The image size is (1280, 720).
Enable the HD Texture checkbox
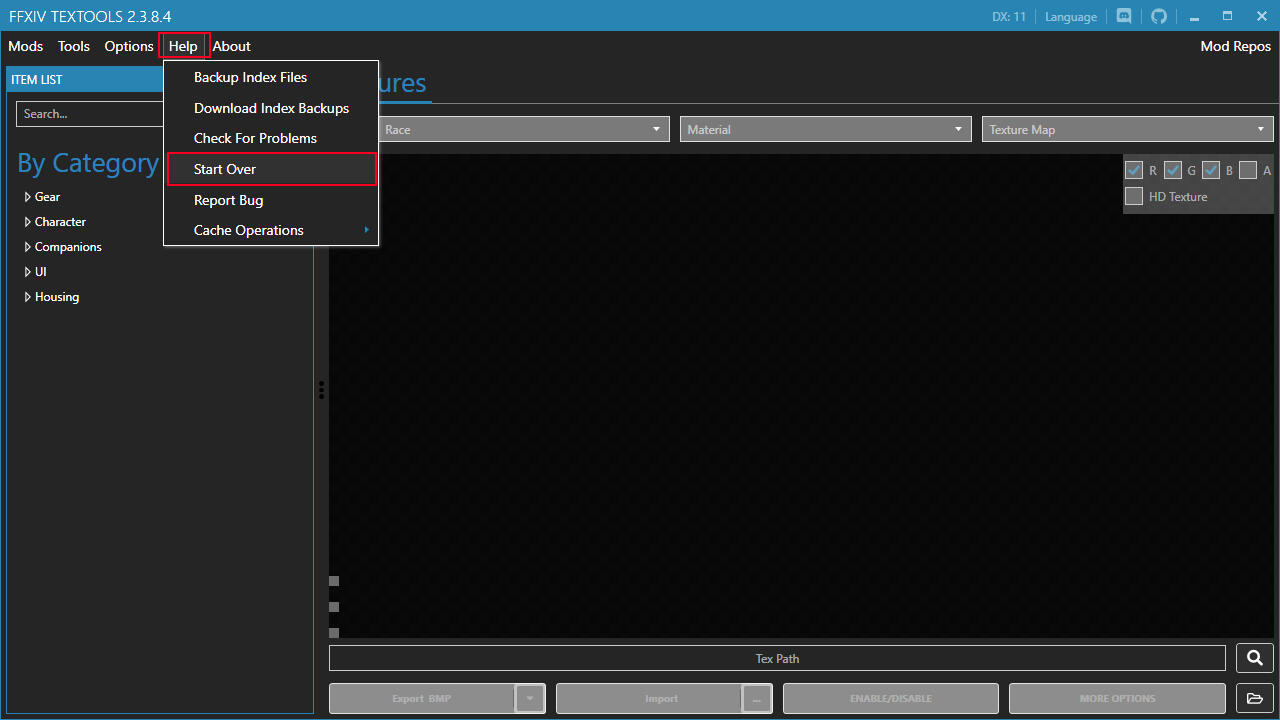click(x=1134, y=196)
